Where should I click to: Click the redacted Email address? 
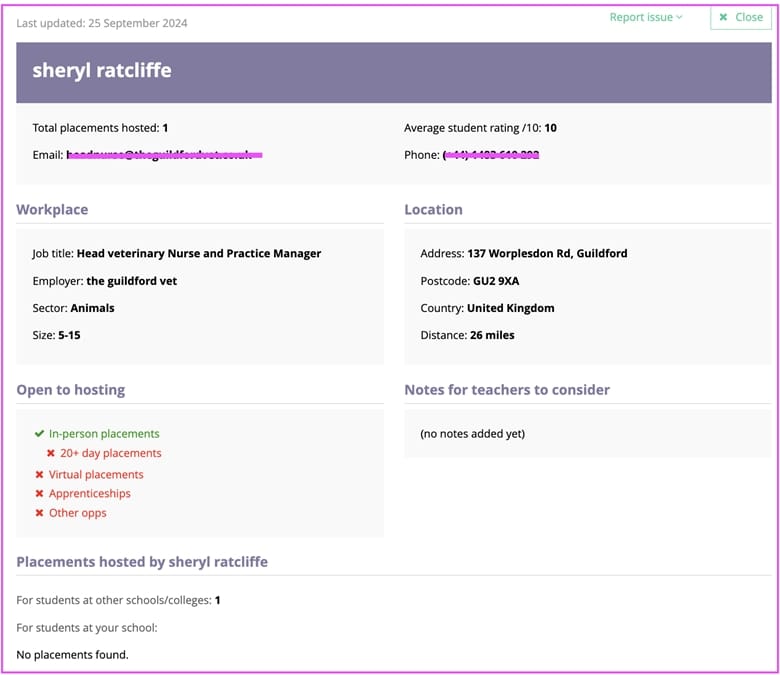click(164, 155)
